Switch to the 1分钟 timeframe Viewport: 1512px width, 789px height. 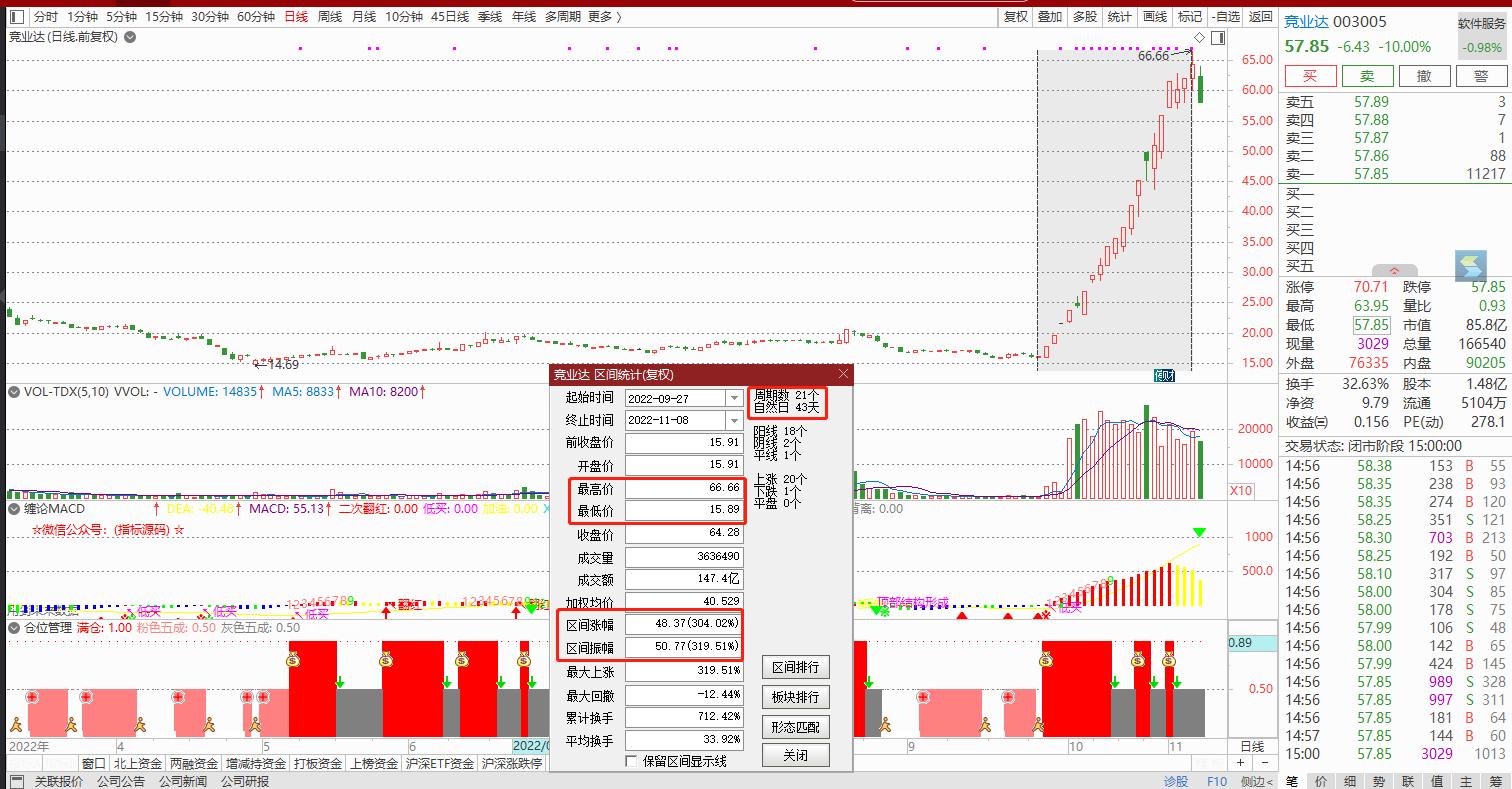(x=83, y=17)
